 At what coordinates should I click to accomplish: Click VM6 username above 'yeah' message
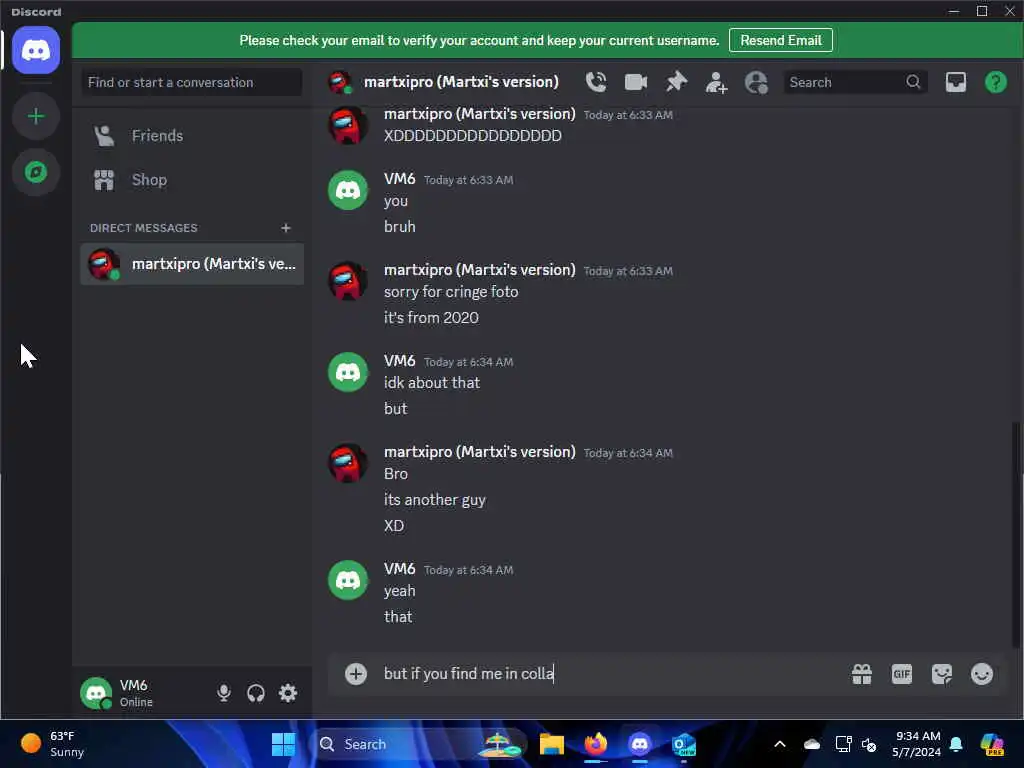pyautogui.click(x=399, y=569)
